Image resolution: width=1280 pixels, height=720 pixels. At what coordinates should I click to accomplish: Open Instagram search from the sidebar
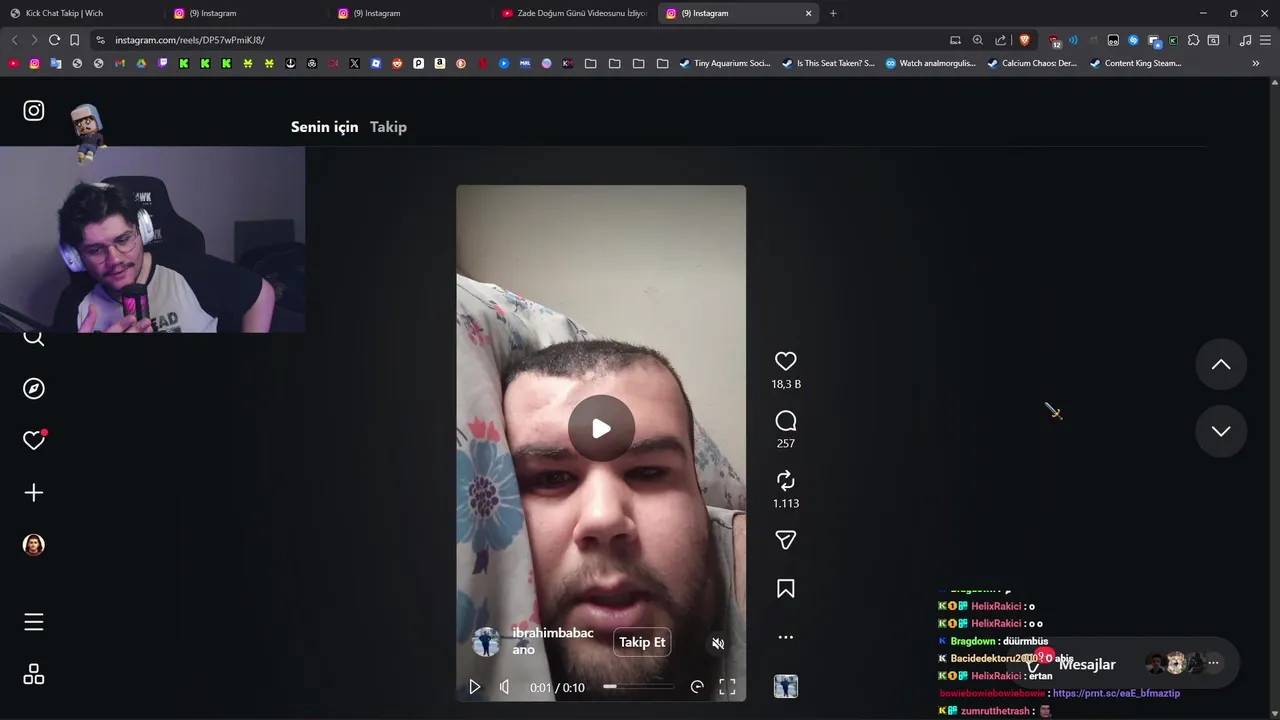34,337
